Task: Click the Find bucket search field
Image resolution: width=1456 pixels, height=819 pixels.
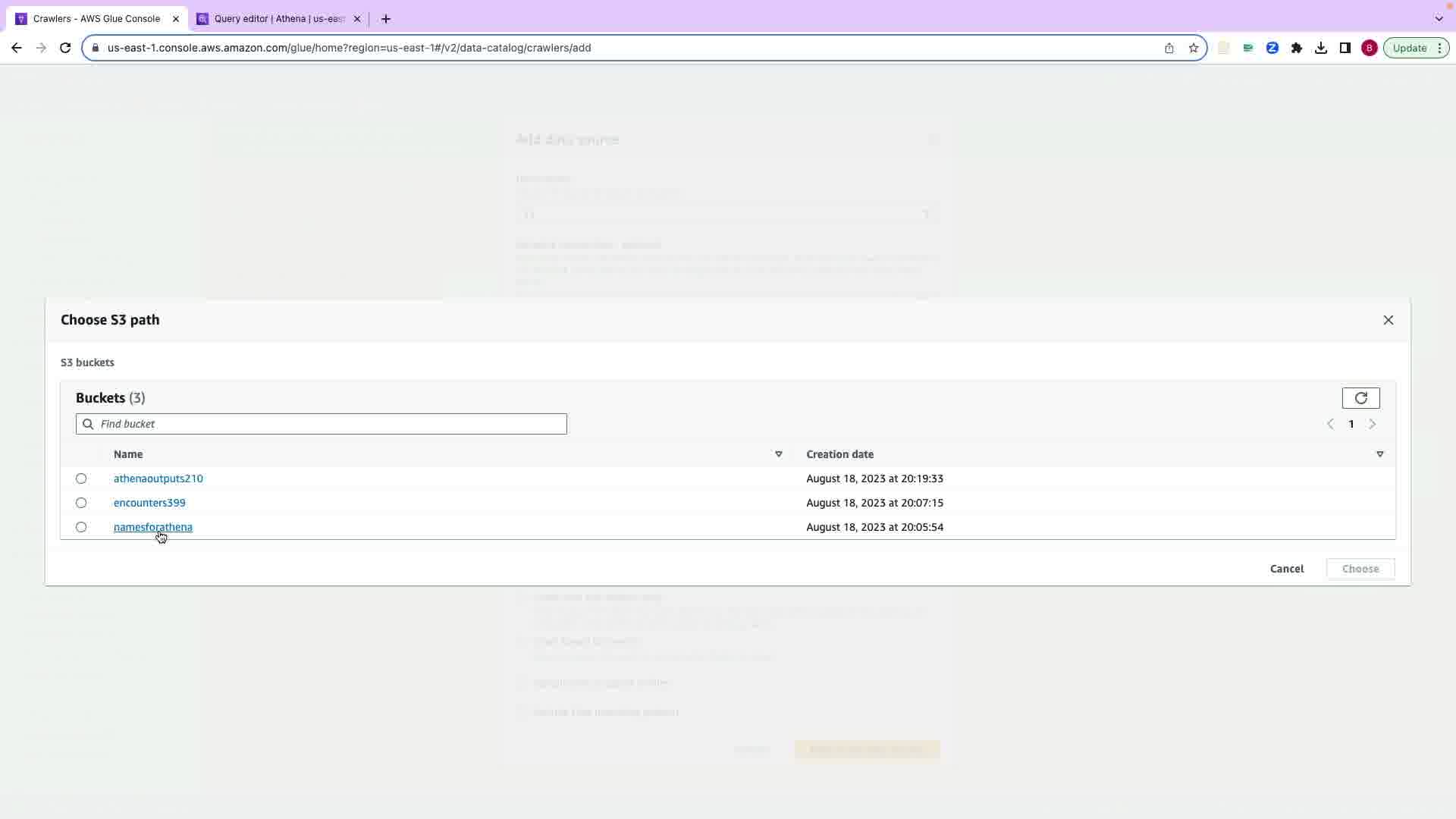Action: (x=330, y=424)
